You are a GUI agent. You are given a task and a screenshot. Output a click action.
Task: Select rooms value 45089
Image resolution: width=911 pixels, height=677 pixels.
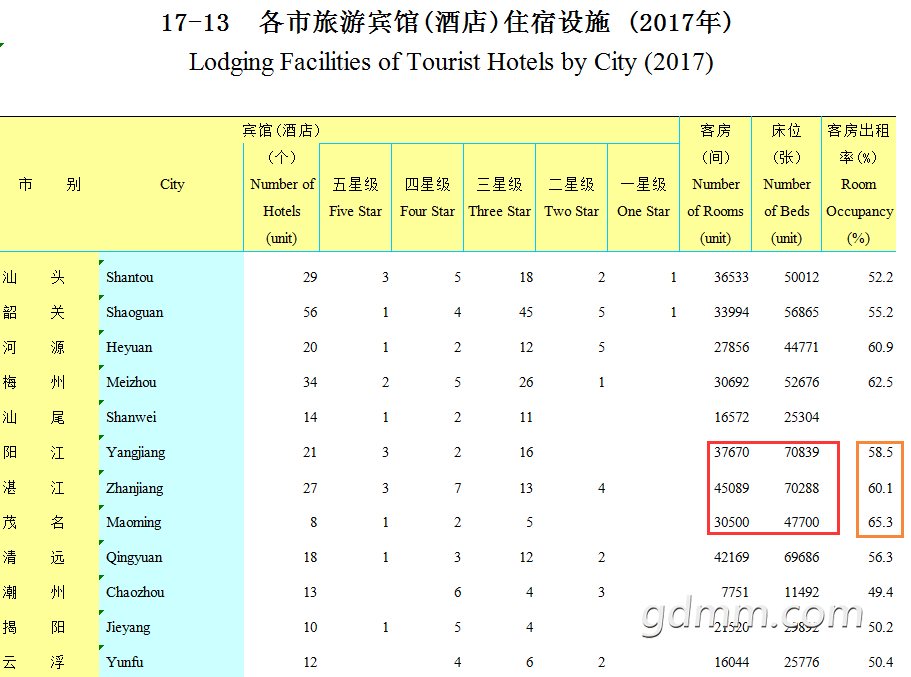pyautogui.click(x=731, y=488)
